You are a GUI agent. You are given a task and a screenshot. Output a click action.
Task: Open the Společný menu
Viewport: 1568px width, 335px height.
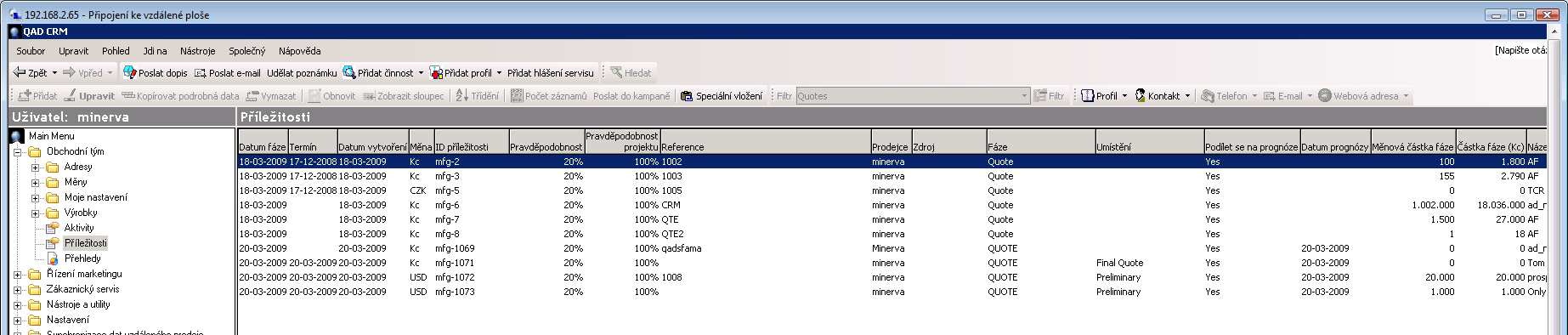247,51
